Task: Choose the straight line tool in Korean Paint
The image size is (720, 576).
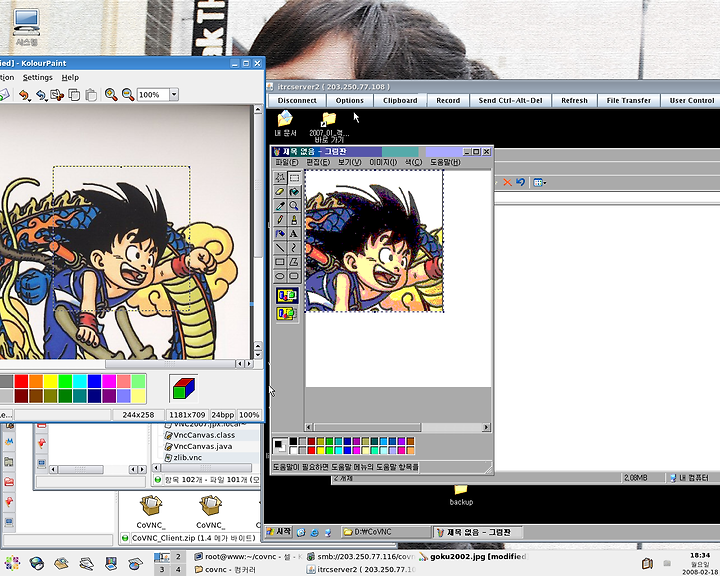Action: point(280,248)
